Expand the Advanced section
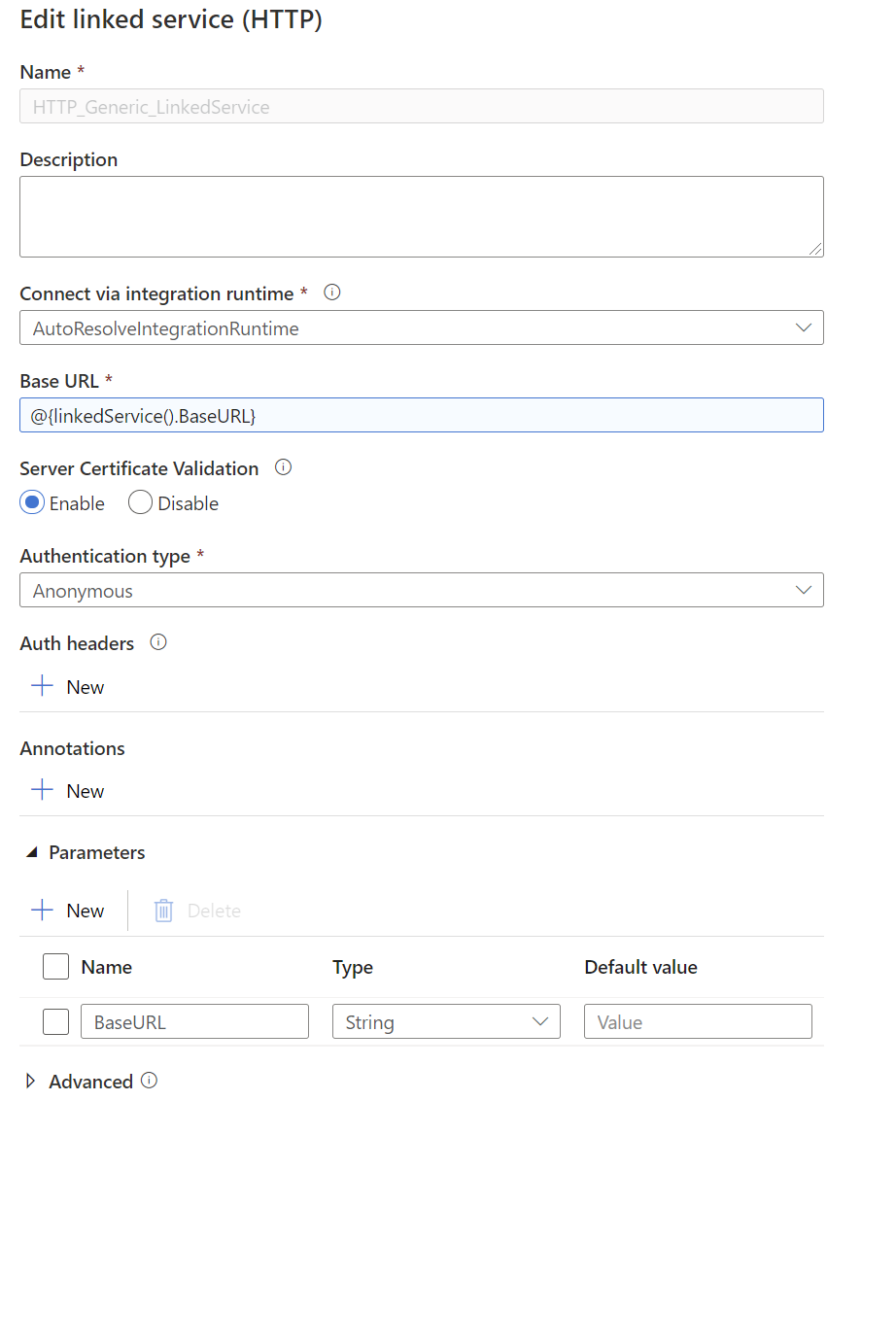 click(x=31, y=1081)
